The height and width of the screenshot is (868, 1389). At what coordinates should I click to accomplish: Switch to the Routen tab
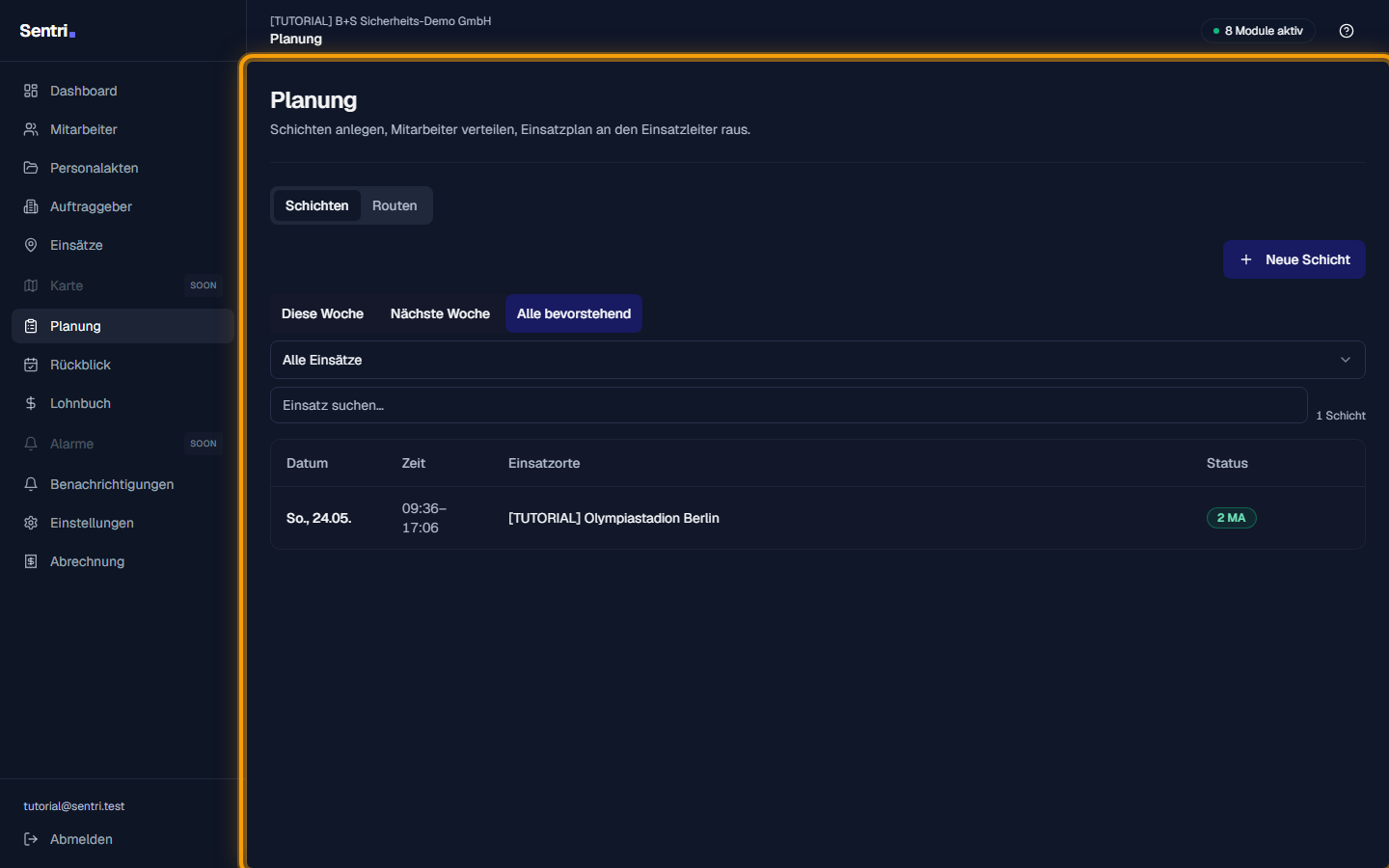pos(395,205)
